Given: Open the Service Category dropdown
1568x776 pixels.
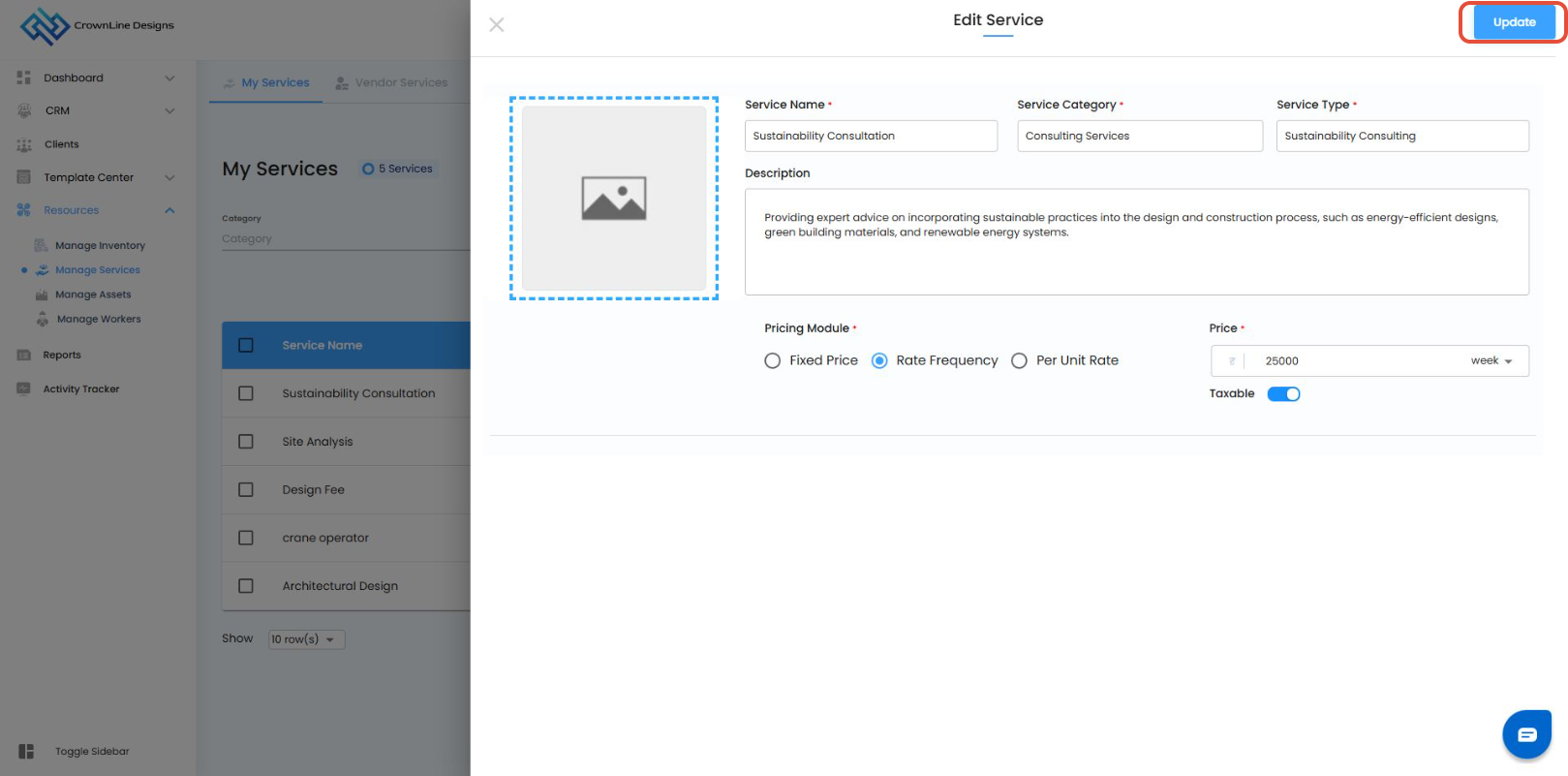Looking at the screenshot, I should click(1140, 136).
